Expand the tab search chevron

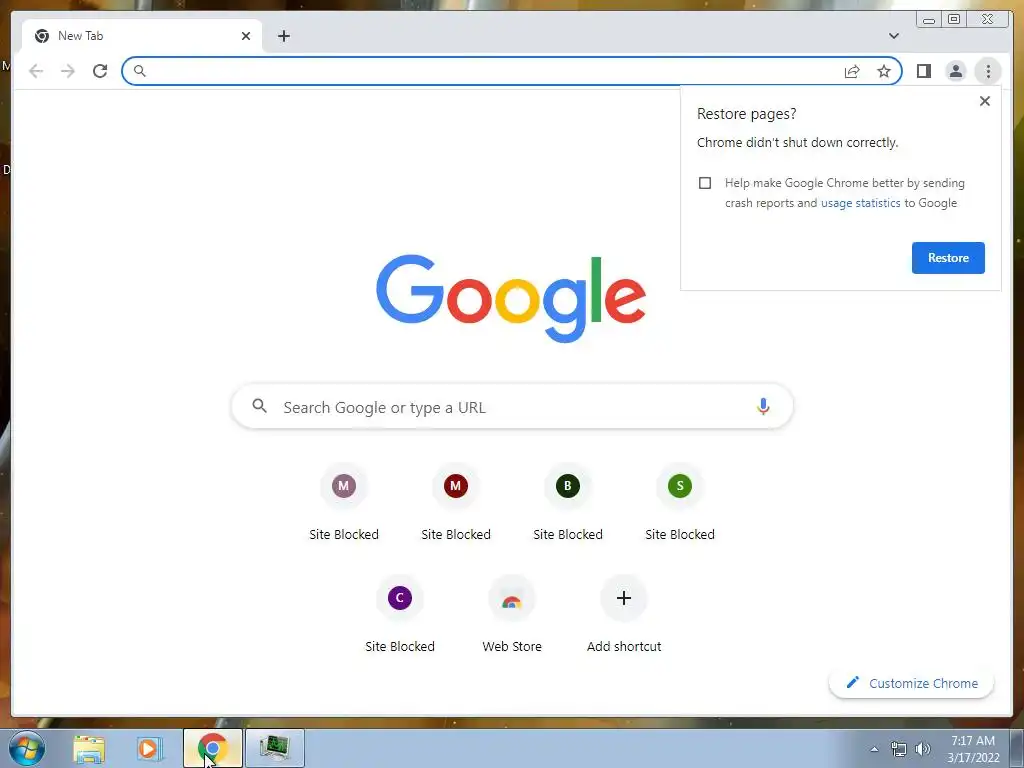click(x=893, y=36)
